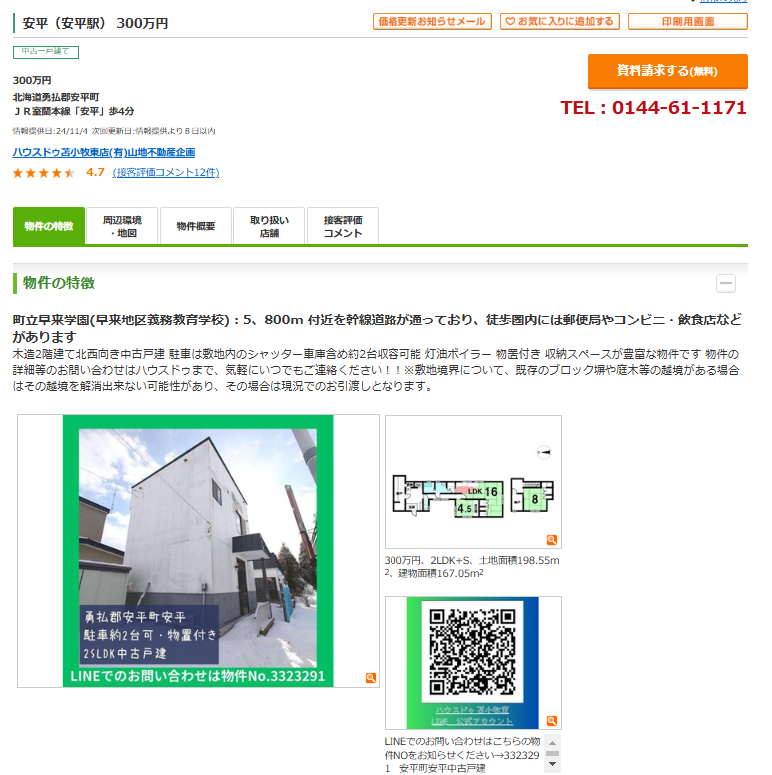The height and width of the screenshot is (775, 772).
Task: Click magnifier icon on QR code image
Action: pyautogui.click(x=552, y=721)
